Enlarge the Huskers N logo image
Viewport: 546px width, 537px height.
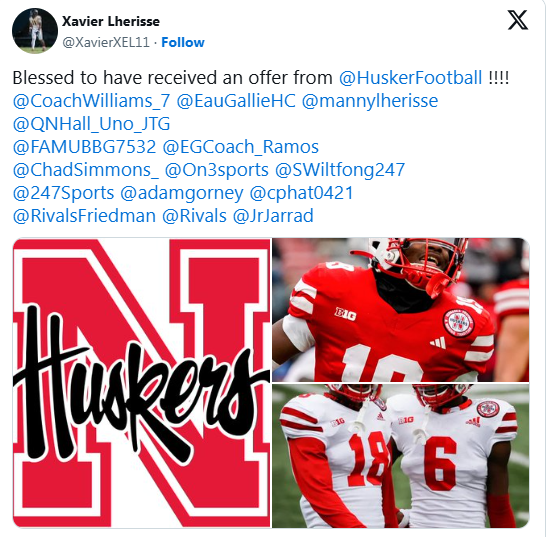click(142, 383)
